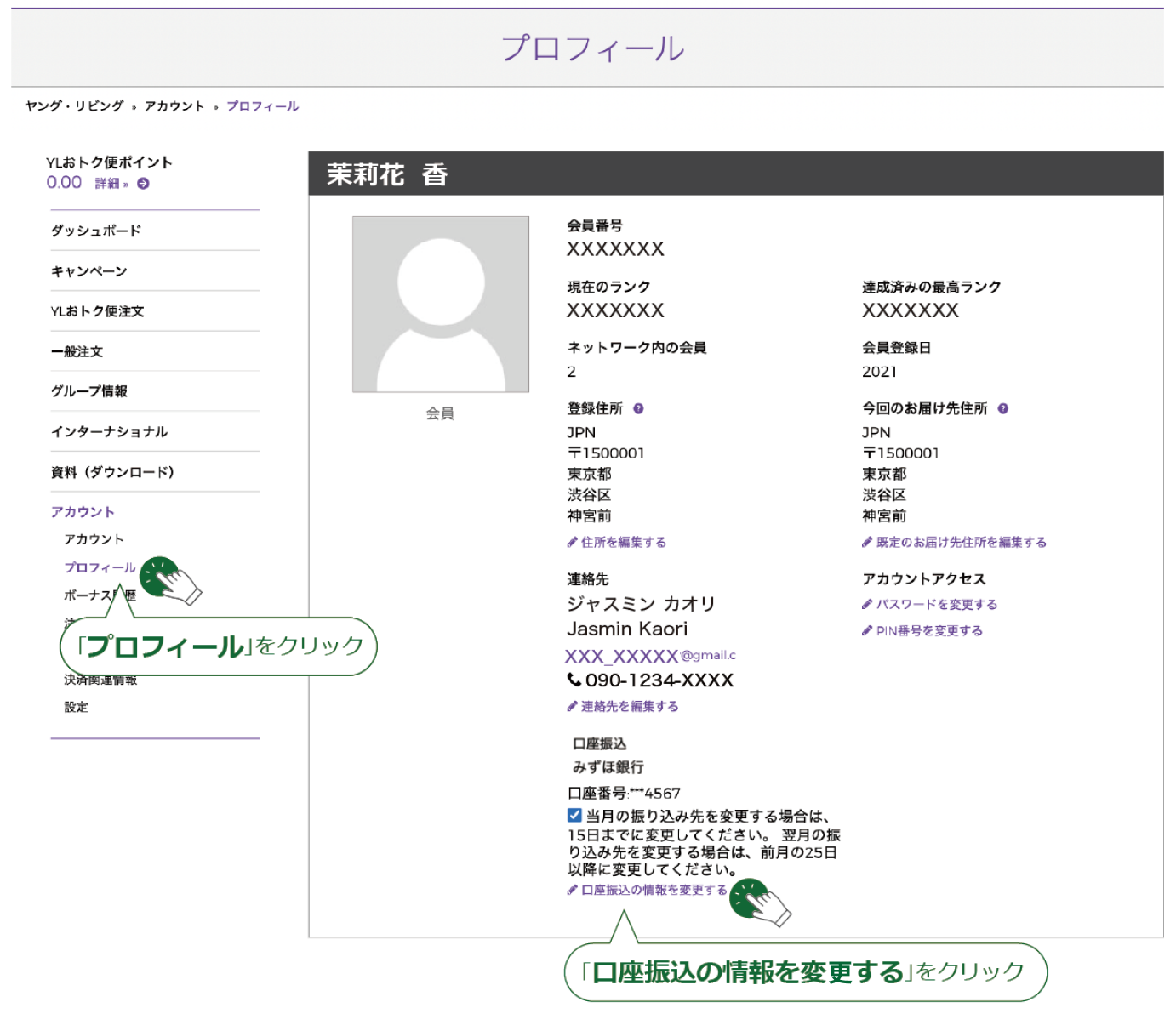1176x1025 pixels.
Task: Expand the アカウント sidebar section
Action: pos(82,512)
